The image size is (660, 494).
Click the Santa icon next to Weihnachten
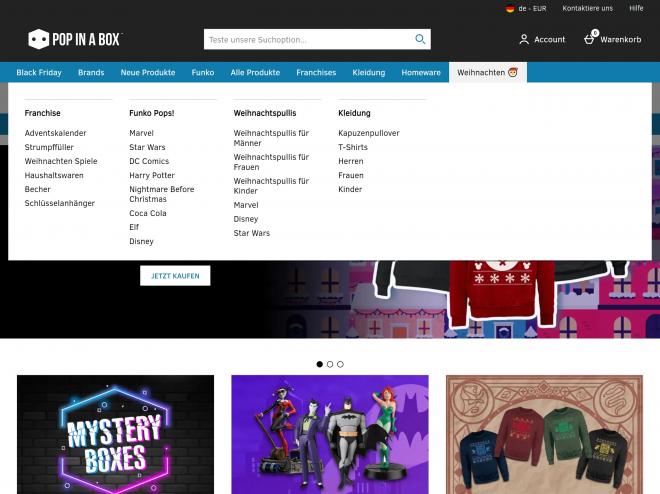coord(513,72)
